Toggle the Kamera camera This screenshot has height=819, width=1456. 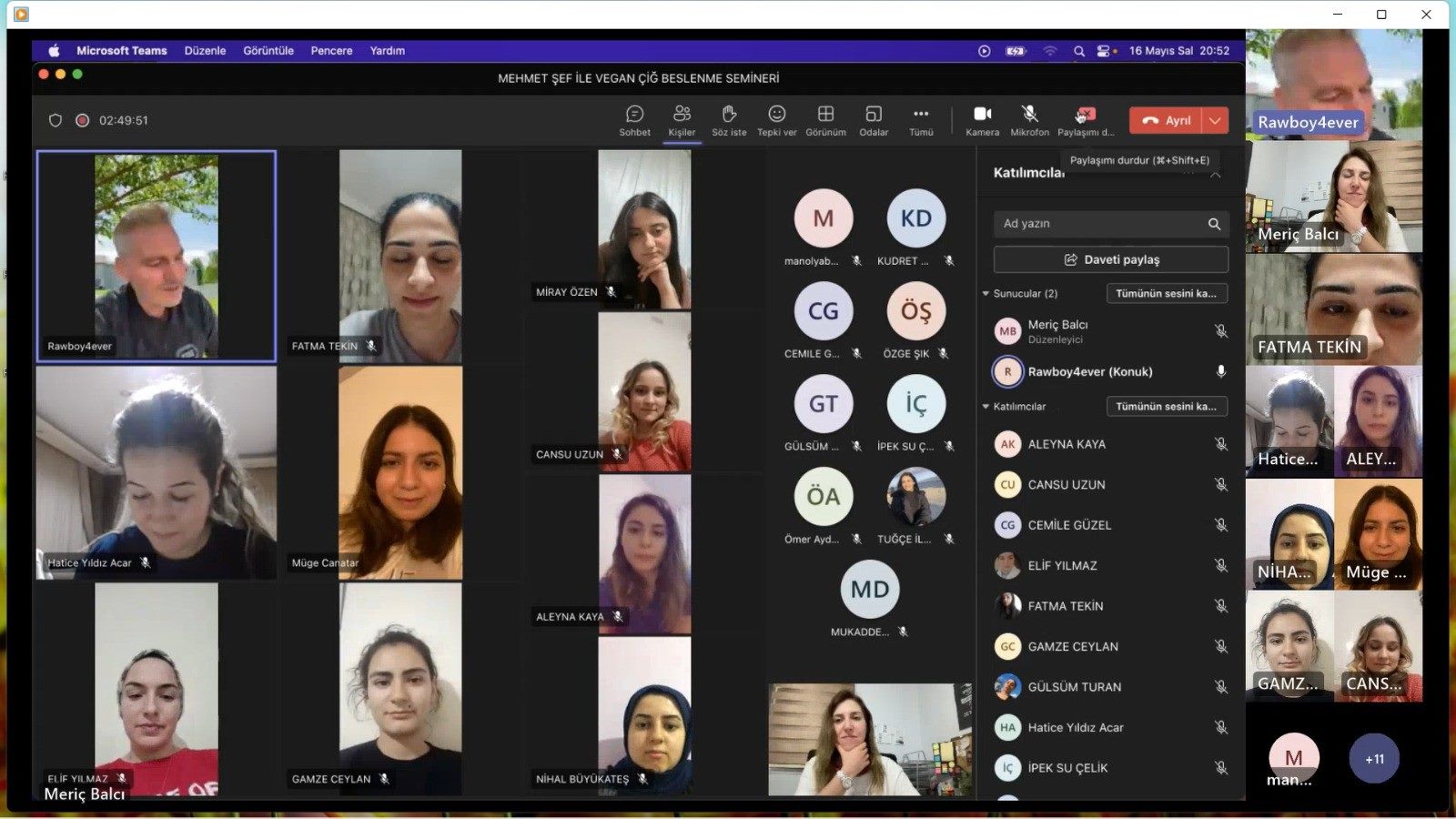click(x=983, y=120)
